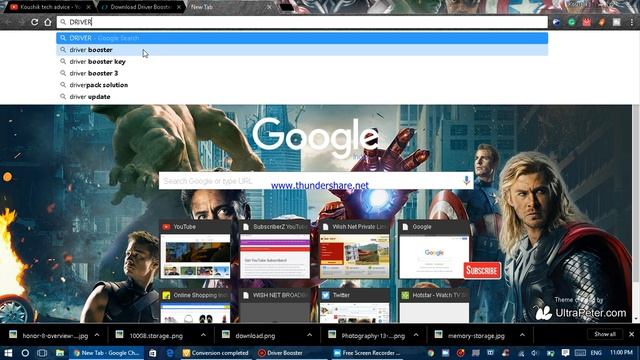Viewport: 640px width, 360px height.
Task: Open the YouTube most-visited thumbnail
Action: click(x=195, y=249)
